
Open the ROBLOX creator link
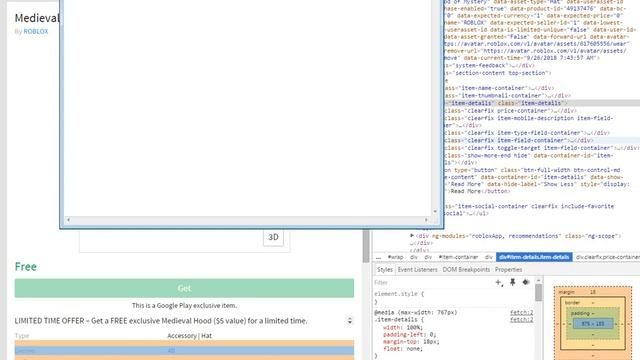click(36, 31)
